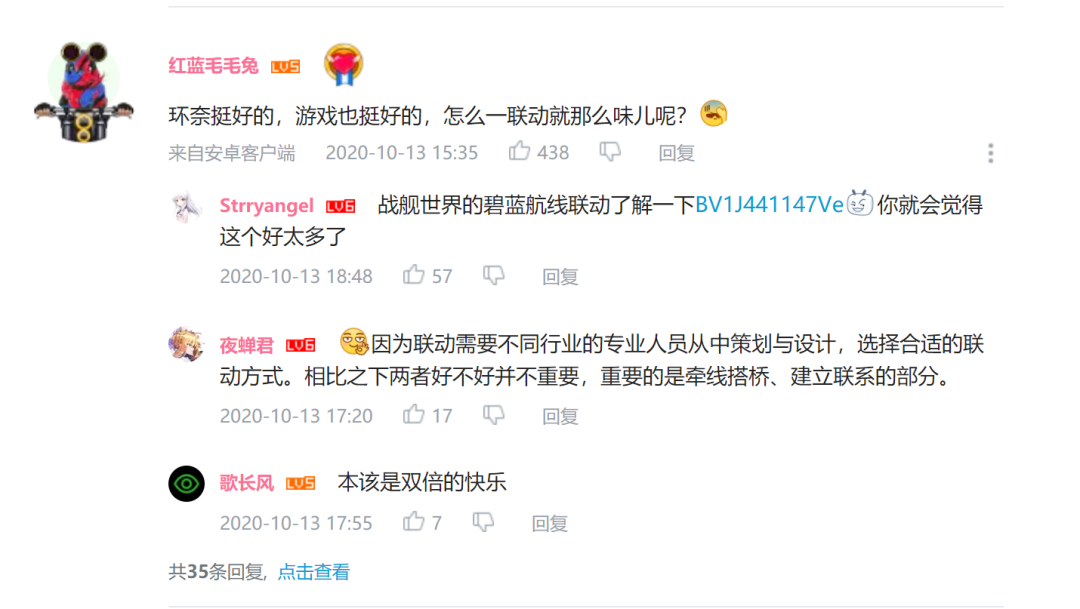Dislike Strryangel's reply

tap(493, 276)
